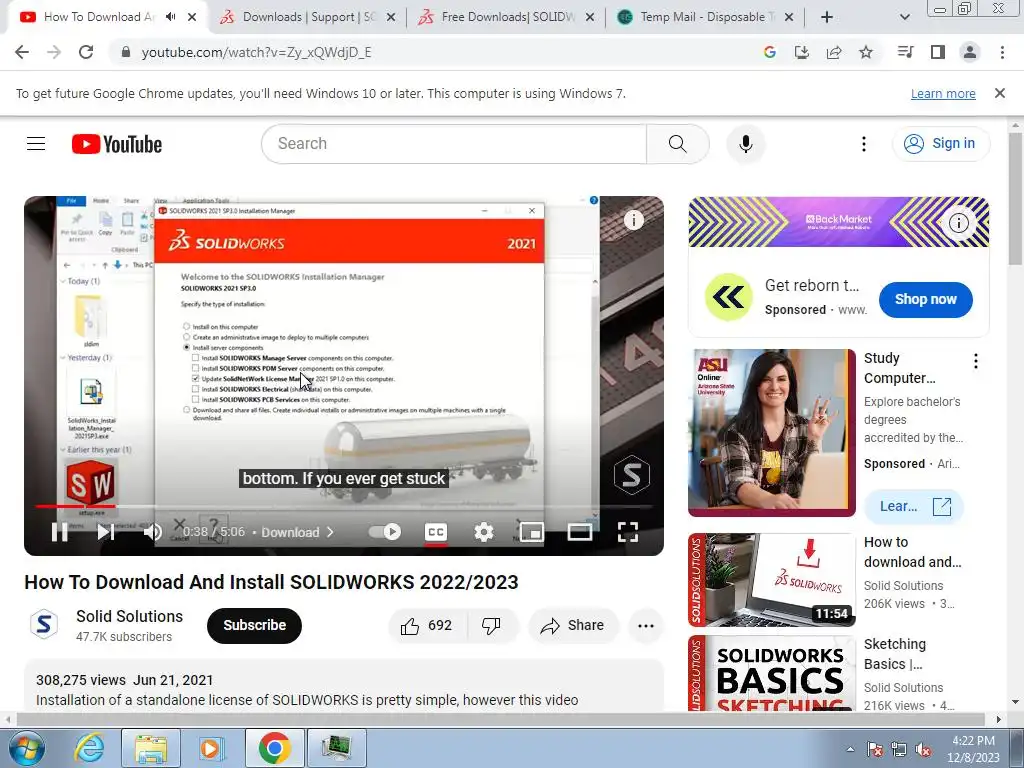Switch to Temp Mail tab
This screenshot has height=768, width=1024.
[x=705, y=17]
